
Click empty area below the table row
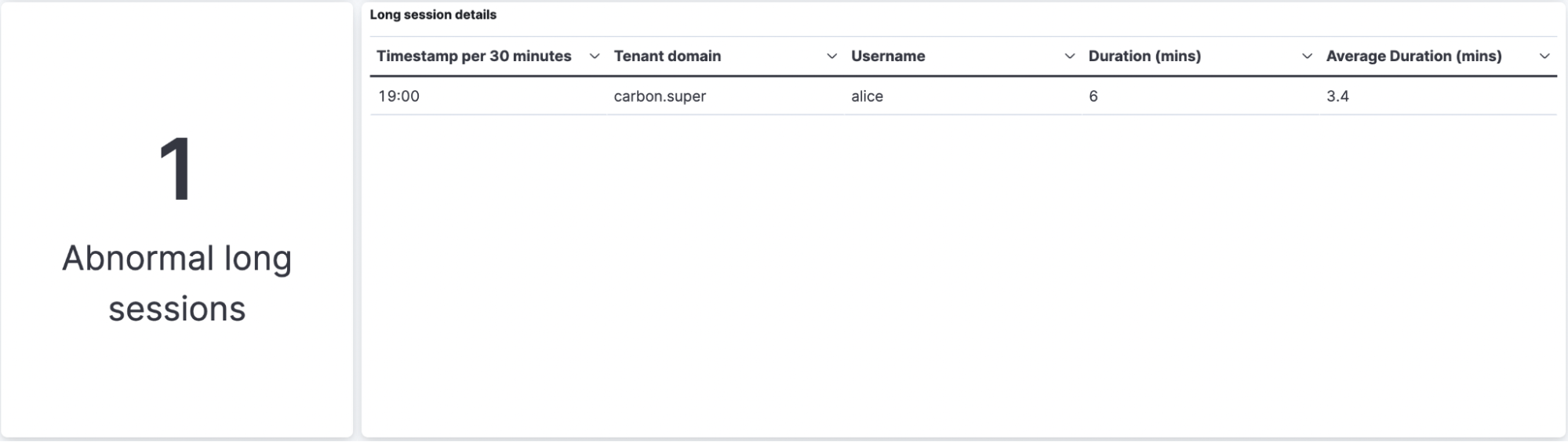[963, 274]
